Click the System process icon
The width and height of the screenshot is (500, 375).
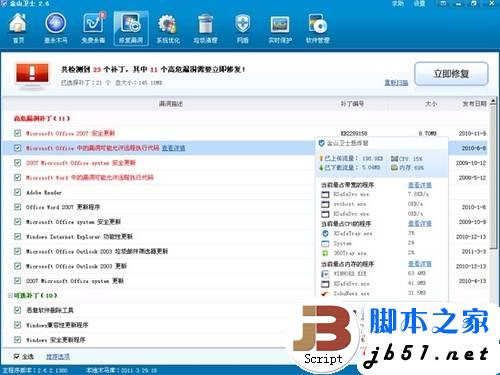point(325,244)
